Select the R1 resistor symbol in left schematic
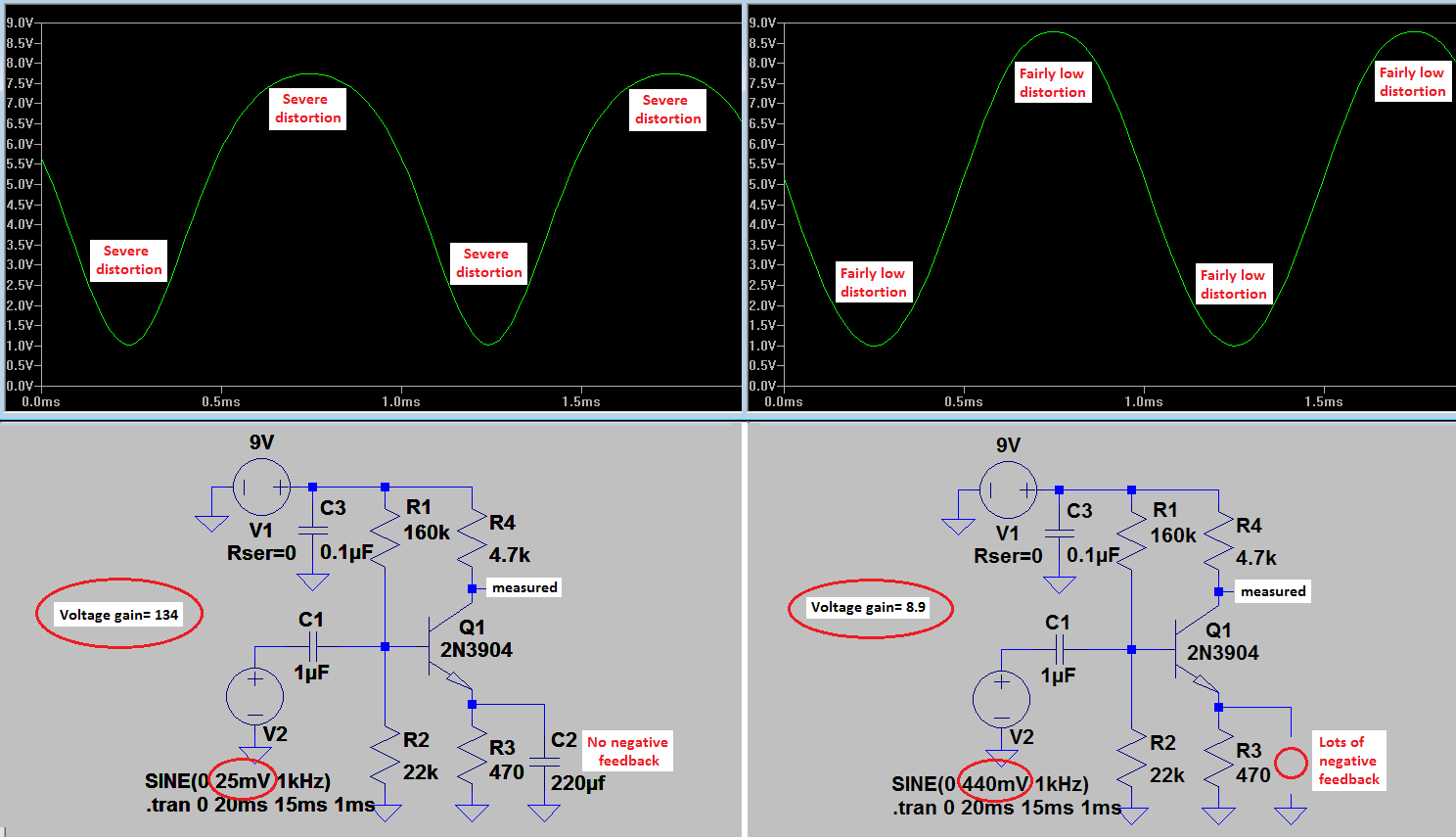This screenshot has width=1456, height=837. point(385,535)
